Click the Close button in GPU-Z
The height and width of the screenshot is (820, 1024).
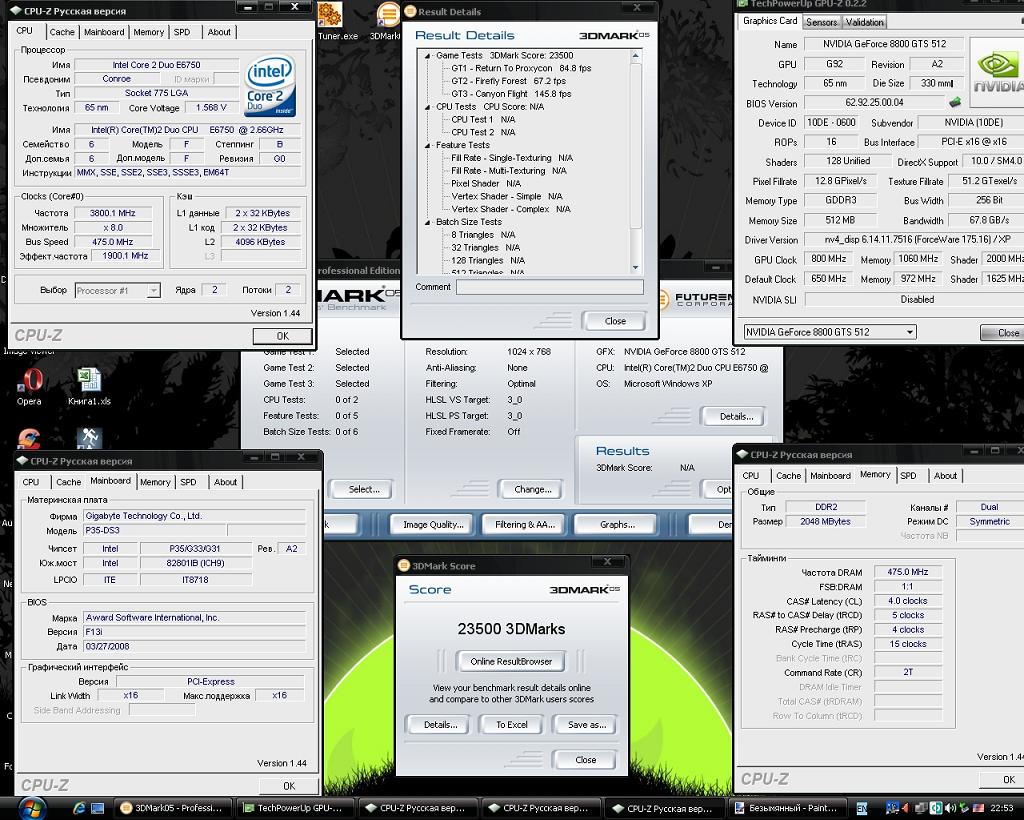tap(1004, 333)
